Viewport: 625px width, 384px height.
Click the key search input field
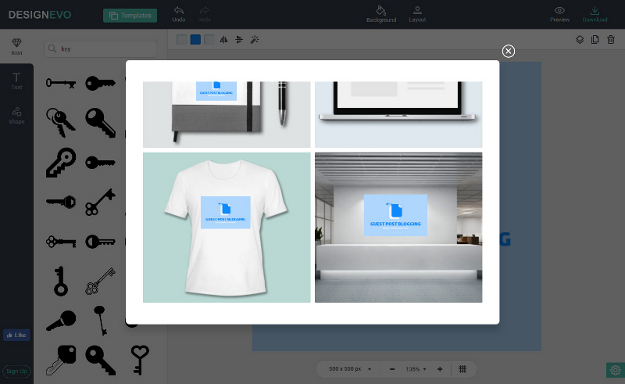(x=100, y=49)
